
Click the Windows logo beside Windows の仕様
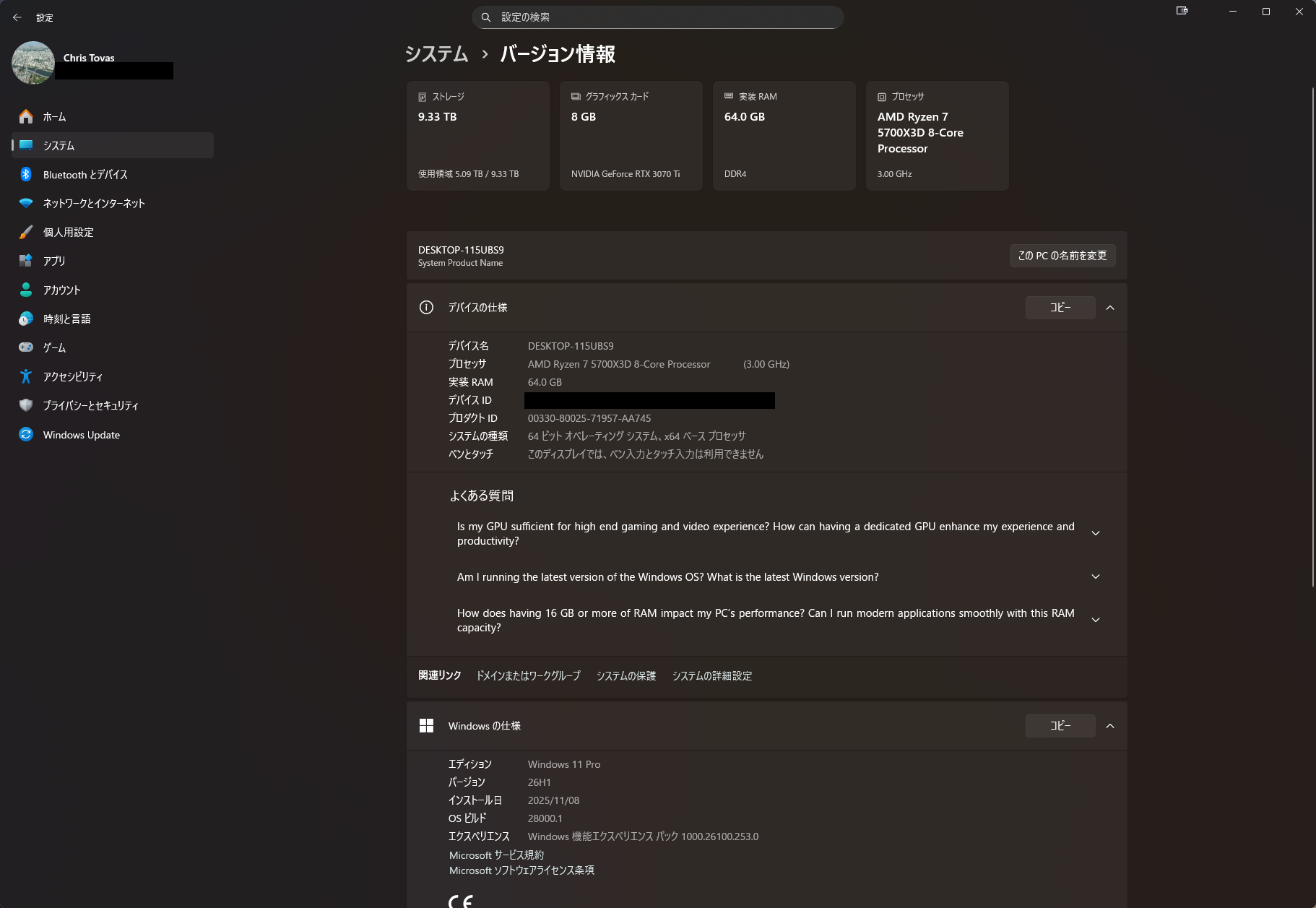(x=426, y=726)
